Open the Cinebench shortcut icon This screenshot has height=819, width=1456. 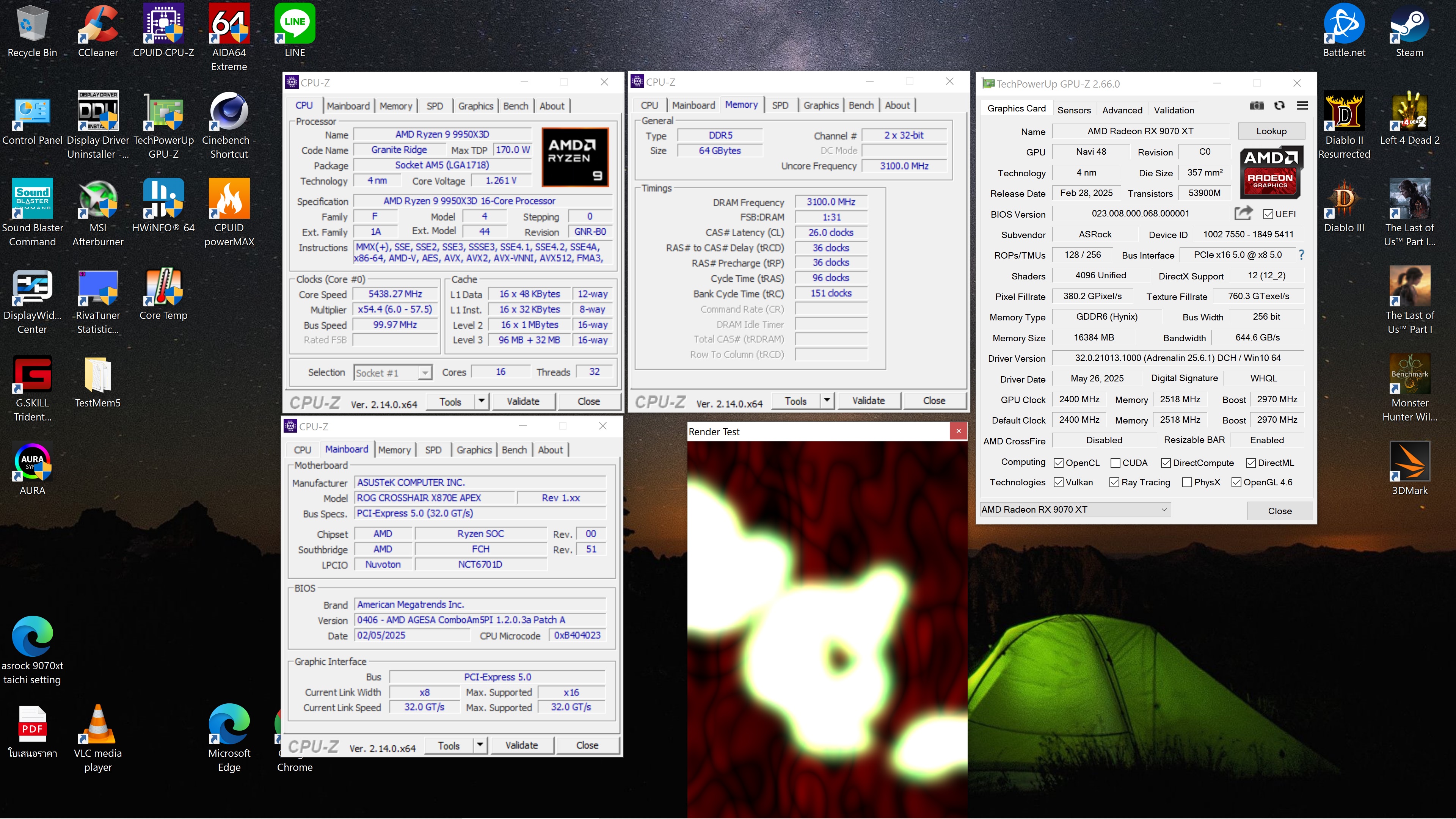pyautogui.click(x=229, y=124)
